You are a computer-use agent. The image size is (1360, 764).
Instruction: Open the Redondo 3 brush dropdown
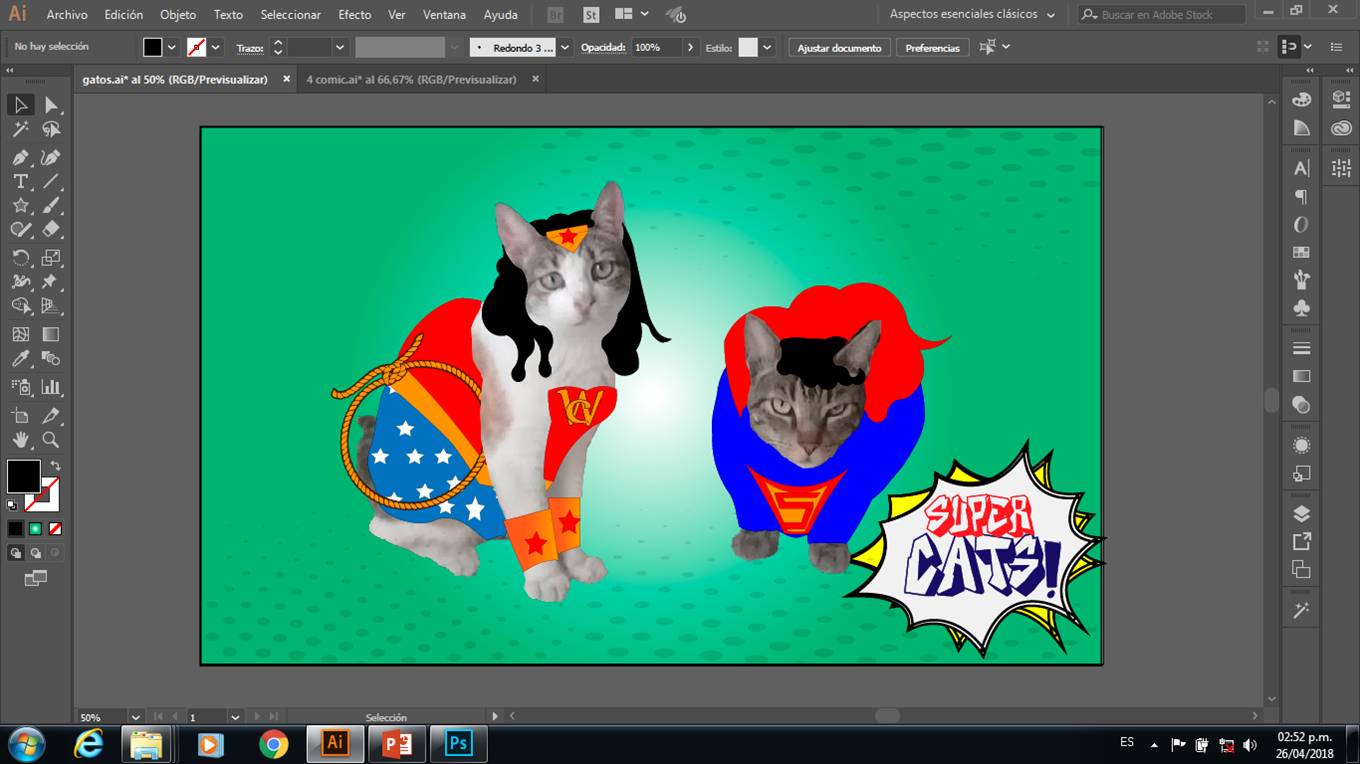coord(565,47)
